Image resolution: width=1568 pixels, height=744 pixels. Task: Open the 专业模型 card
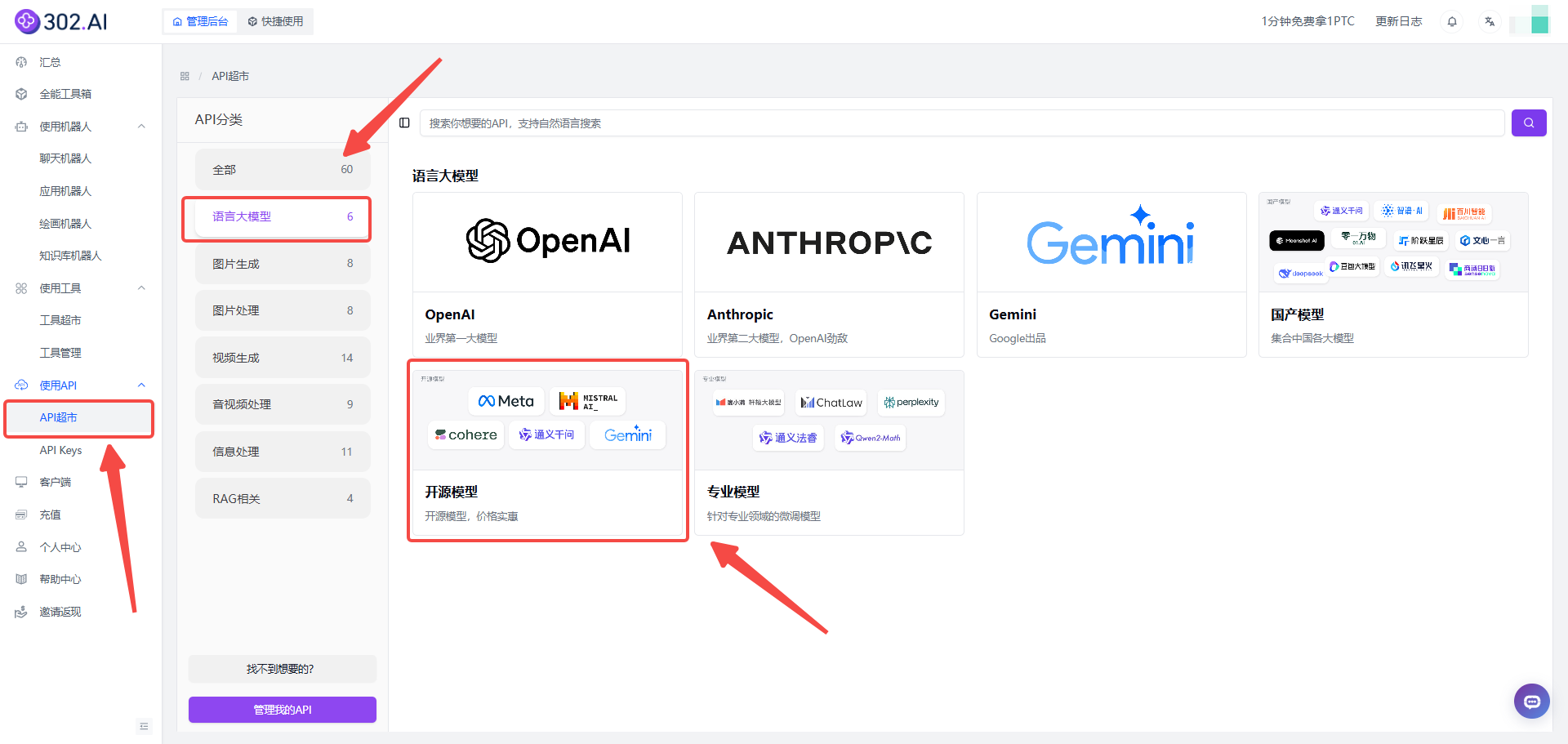829,452
